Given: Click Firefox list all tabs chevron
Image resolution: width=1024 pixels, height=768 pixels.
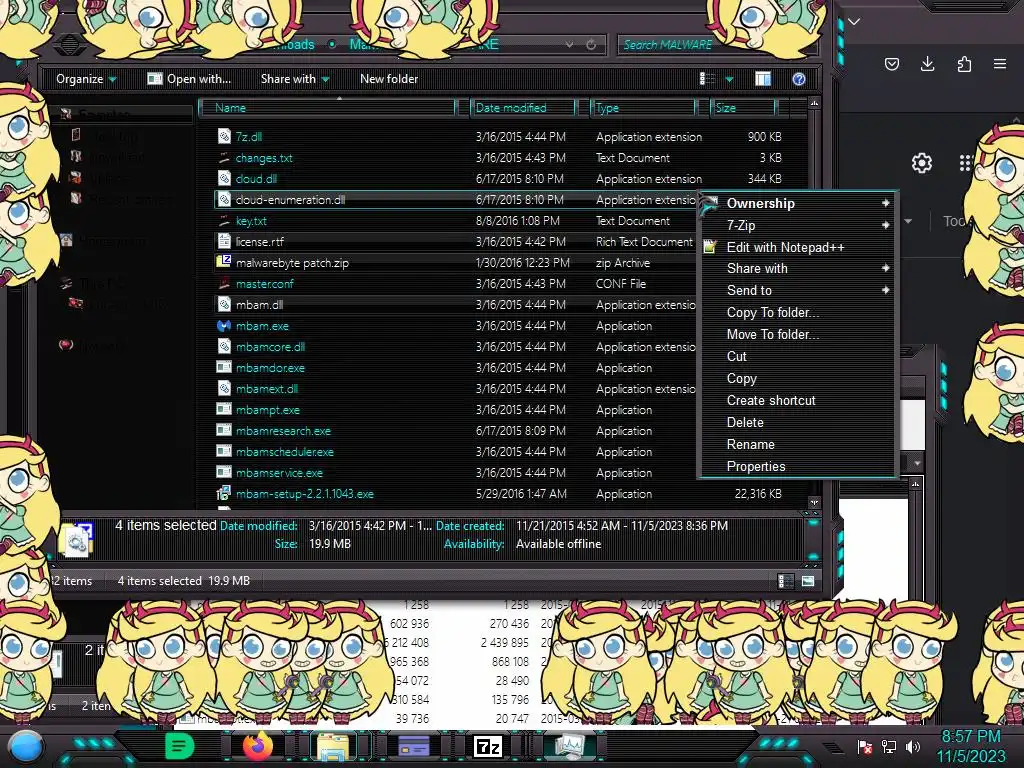Looking at the screenshot, I should [854, 22].
